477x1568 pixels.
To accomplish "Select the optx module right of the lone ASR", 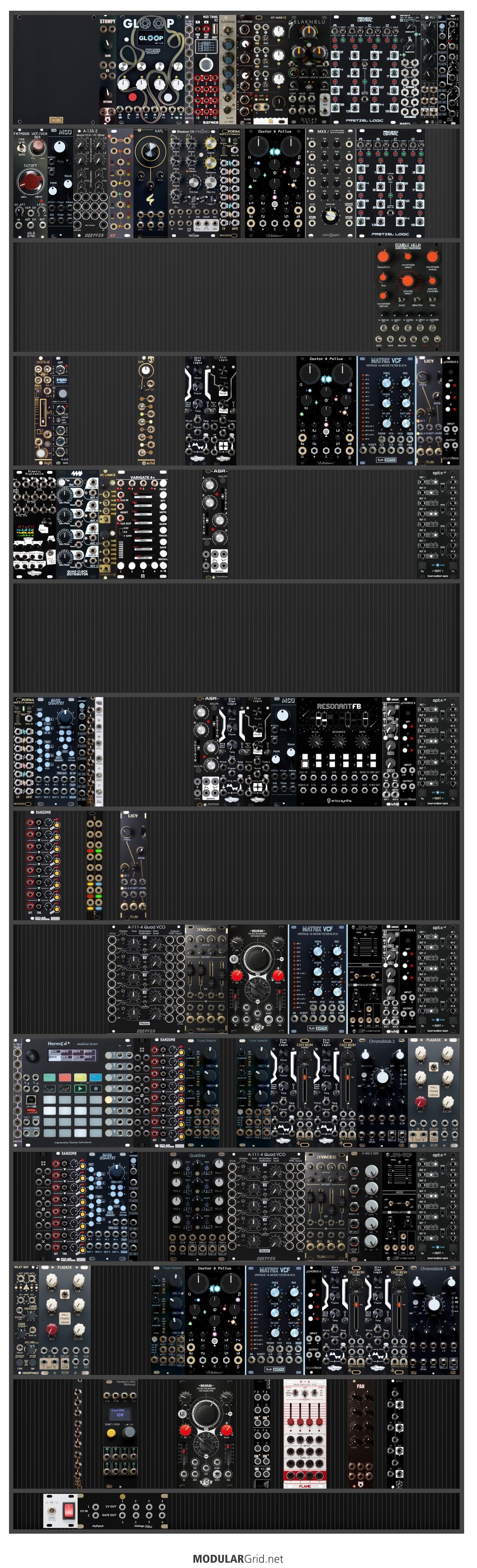I will tap(438, 524).
